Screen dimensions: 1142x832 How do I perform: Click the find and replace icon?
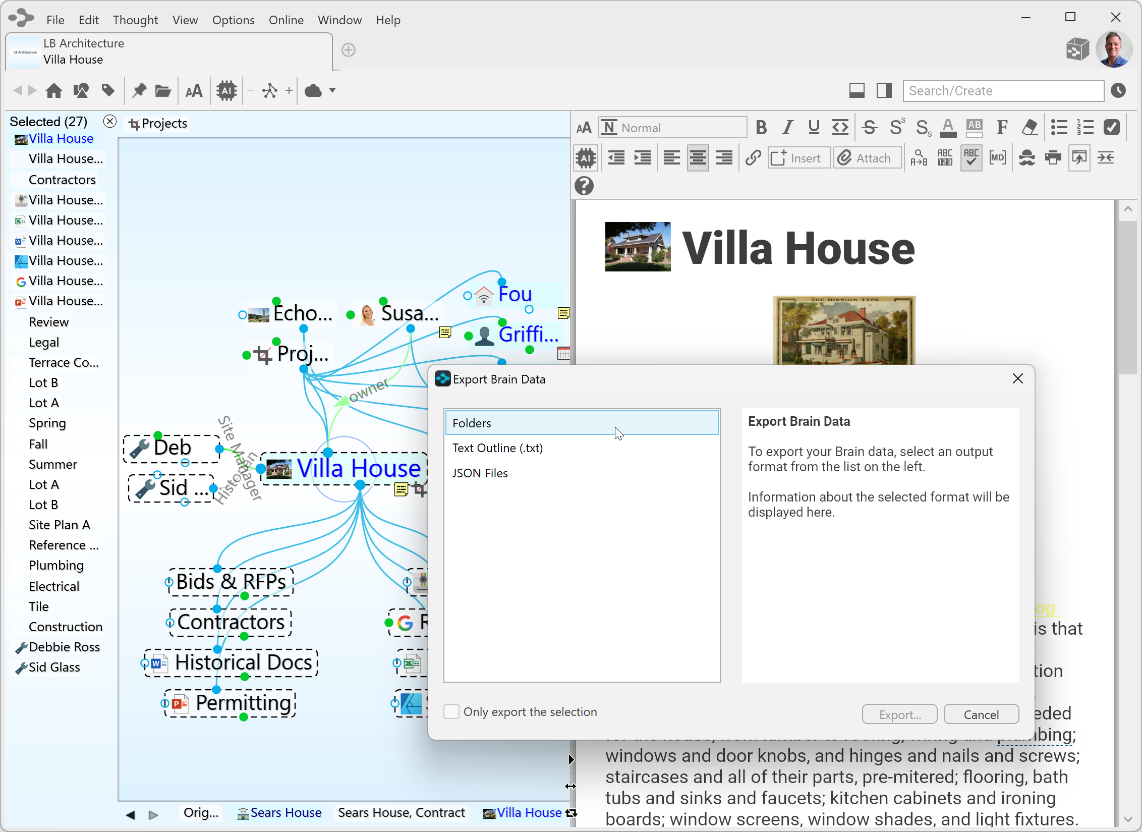click(x=918, y=158)
